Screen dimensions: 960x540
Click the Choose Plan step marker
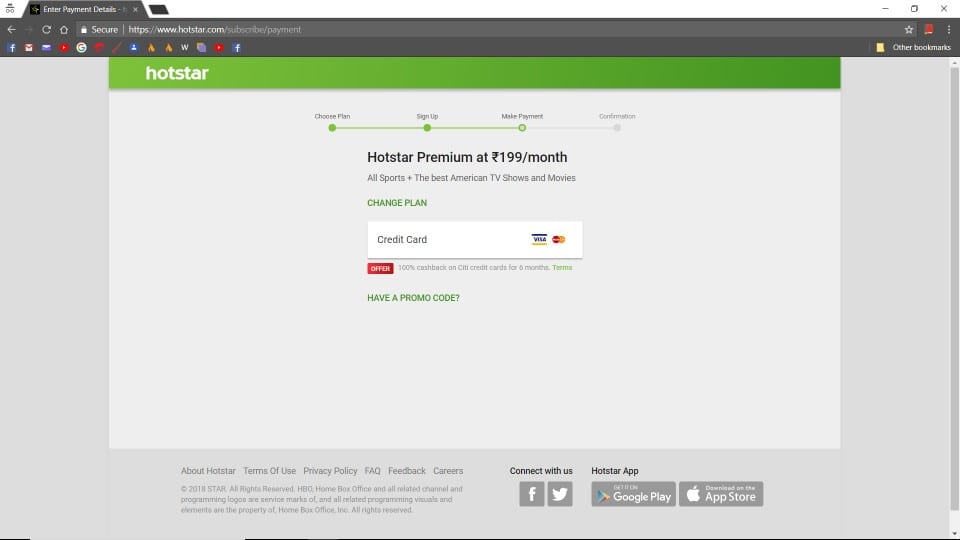pos(332,128)
